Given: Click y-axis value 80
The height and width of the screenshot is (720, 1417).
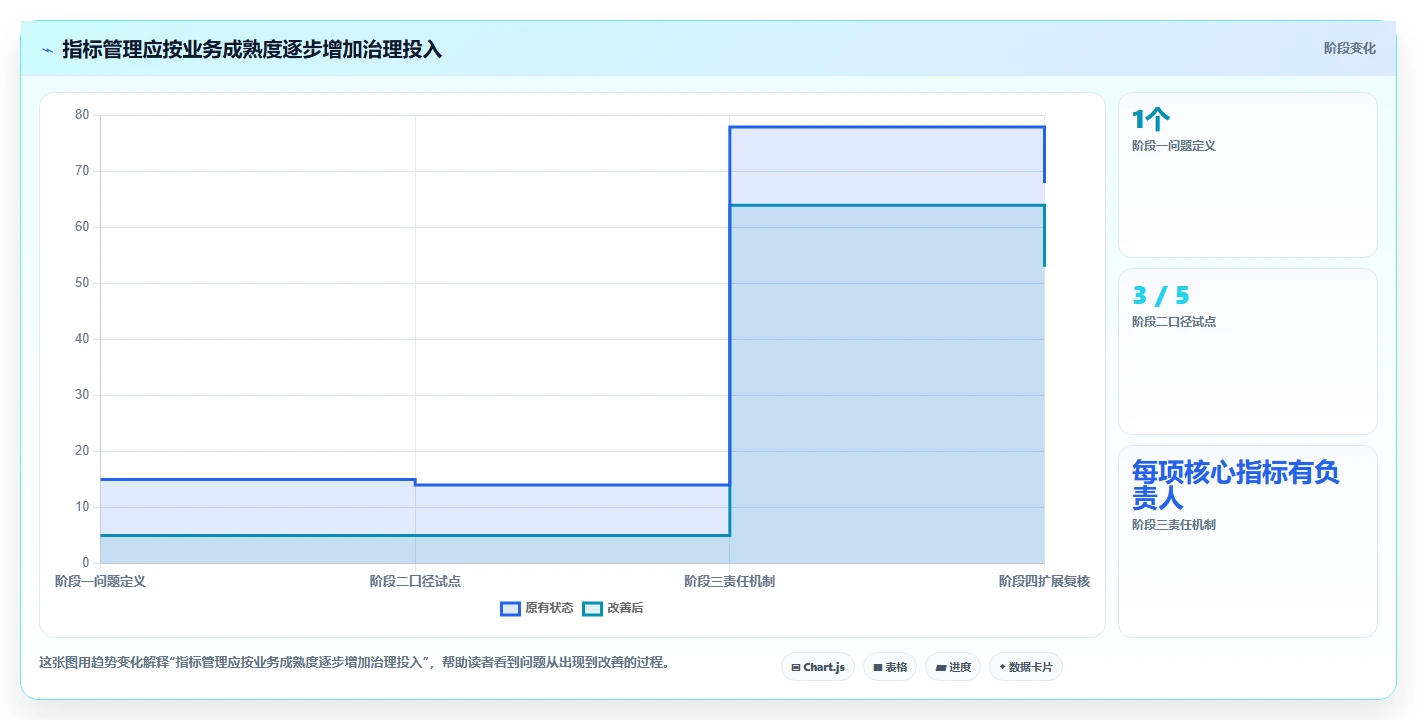Looking at the screenshot, I should coord(82,115).
